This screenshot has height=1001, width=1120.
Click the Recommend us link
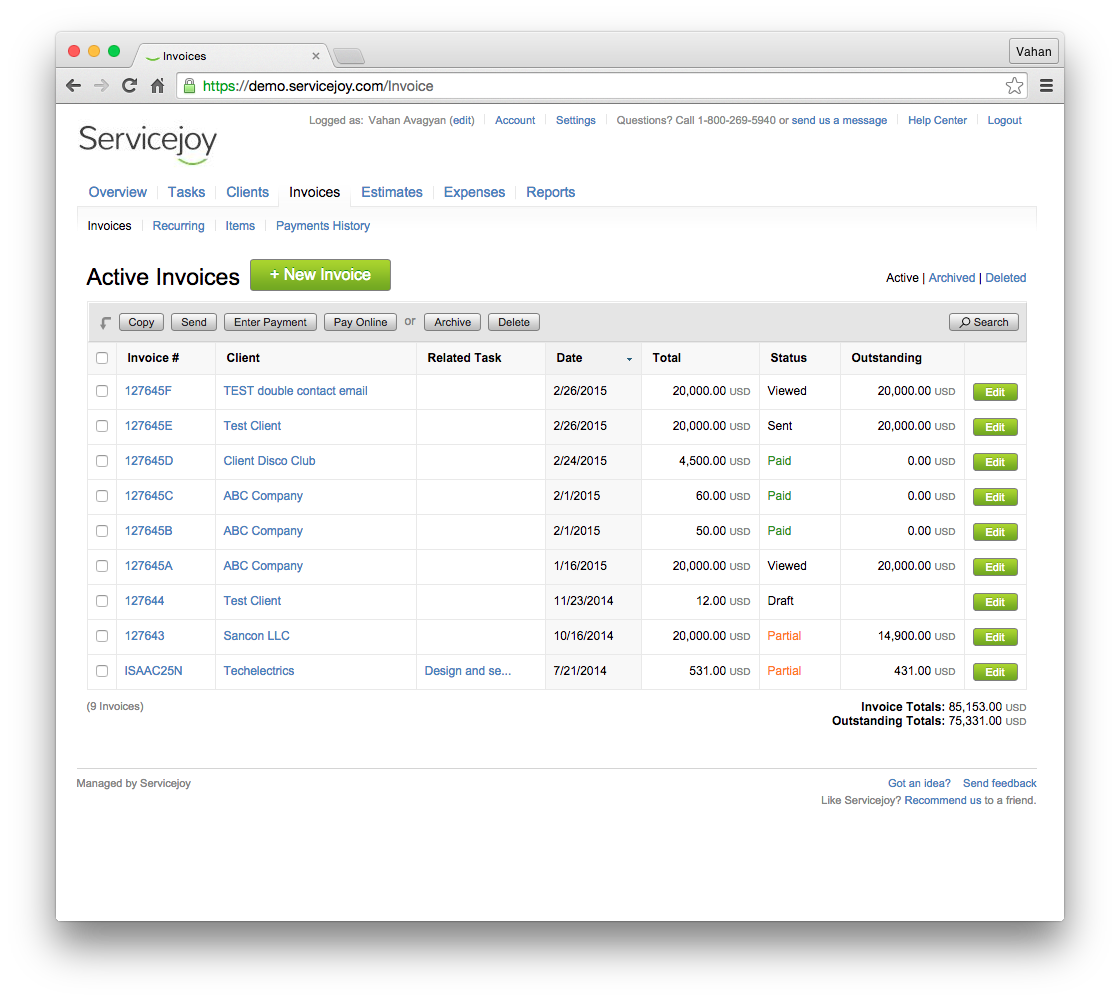[943, 800]
